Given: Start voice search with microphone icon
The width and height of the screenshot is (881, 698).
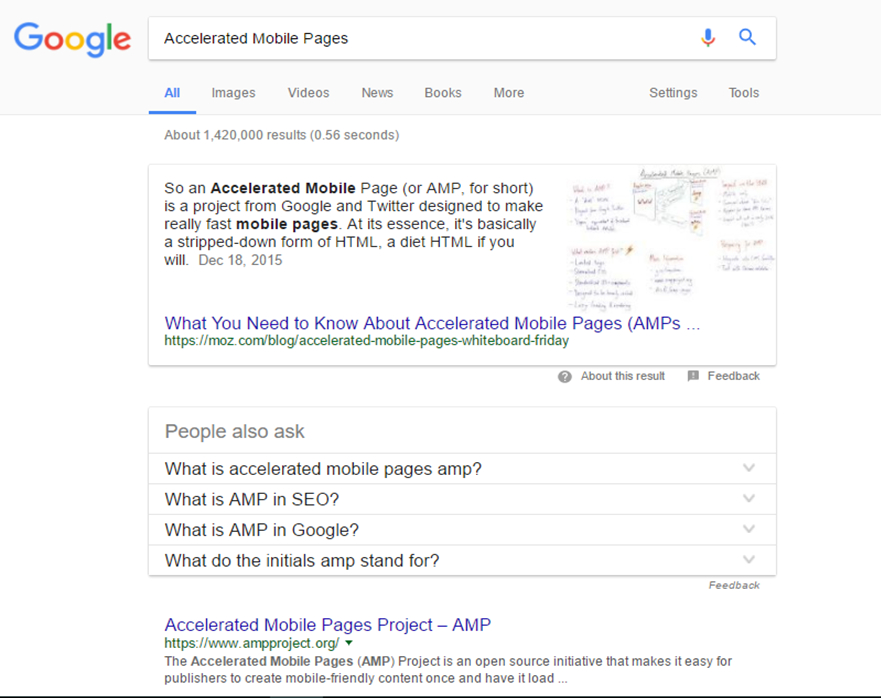Looking at the screenshot, I should point(708,38).
